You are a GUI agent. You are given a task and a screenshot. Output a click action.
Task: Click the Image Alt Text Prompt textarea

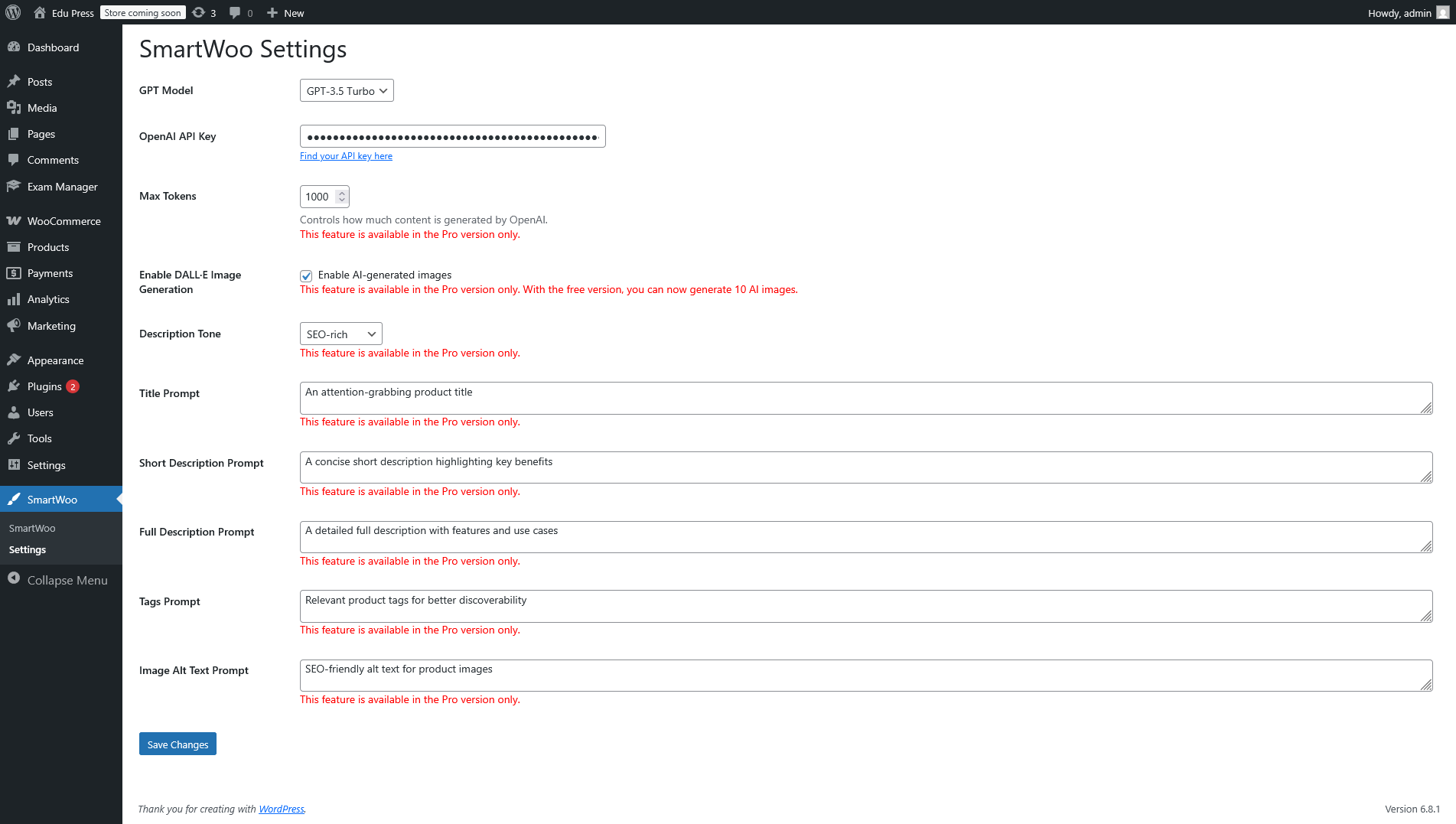[866, 676]
